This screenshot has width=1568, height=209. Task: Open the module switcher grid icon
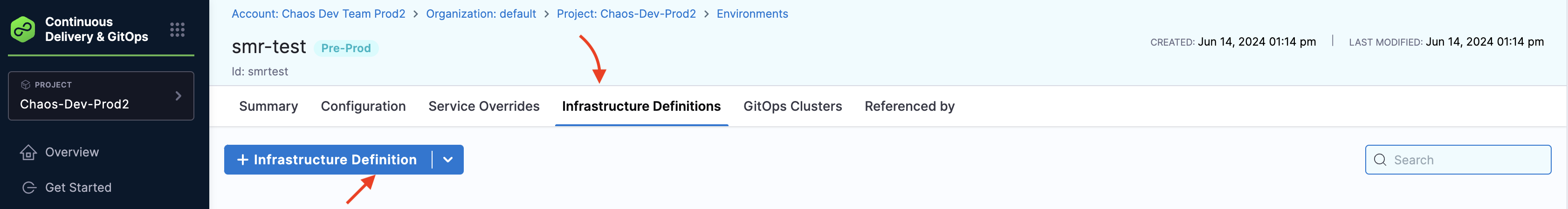[177, 30]
